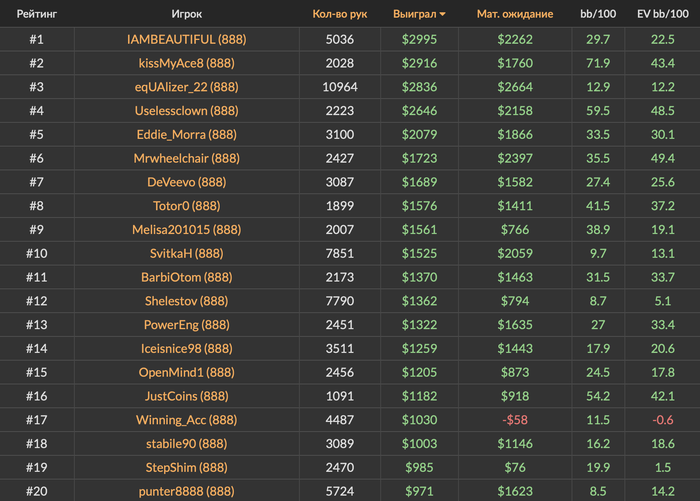Viewport: 700px width, 501px height.
Task: Open kissMyAce8 (888) player link
Action: pyautogui.click(x=187, y=63)
